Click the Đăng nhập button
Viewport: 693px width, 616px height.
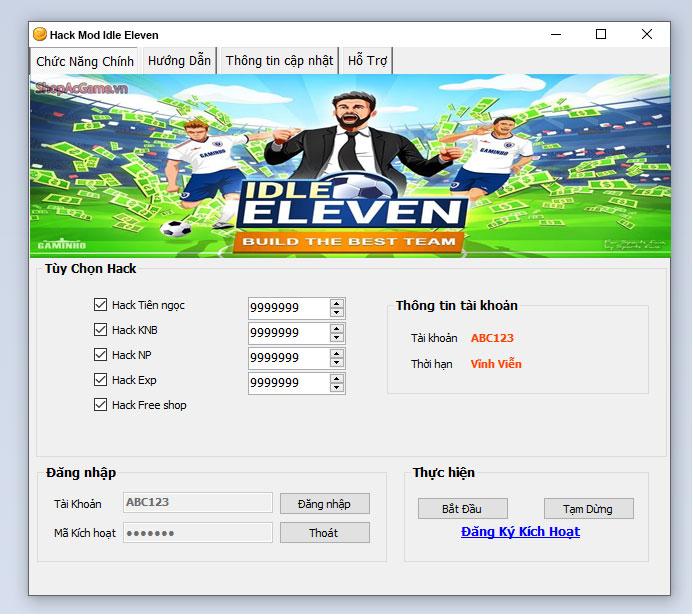pyautogui.click(x=324, y=504)
